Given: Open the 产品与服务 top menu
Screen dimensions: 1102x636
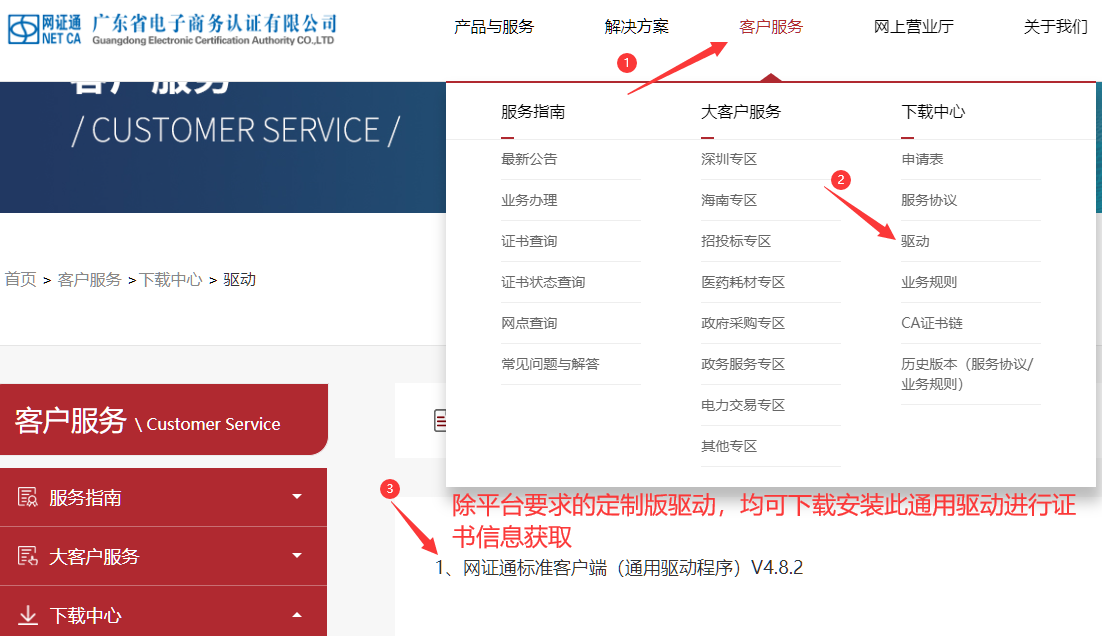Looking at the screenshot, I should point(494,27).
